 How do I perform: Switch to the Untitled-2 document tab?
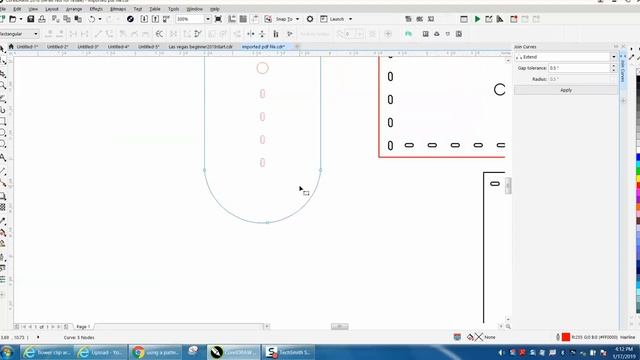click(58, 47)
